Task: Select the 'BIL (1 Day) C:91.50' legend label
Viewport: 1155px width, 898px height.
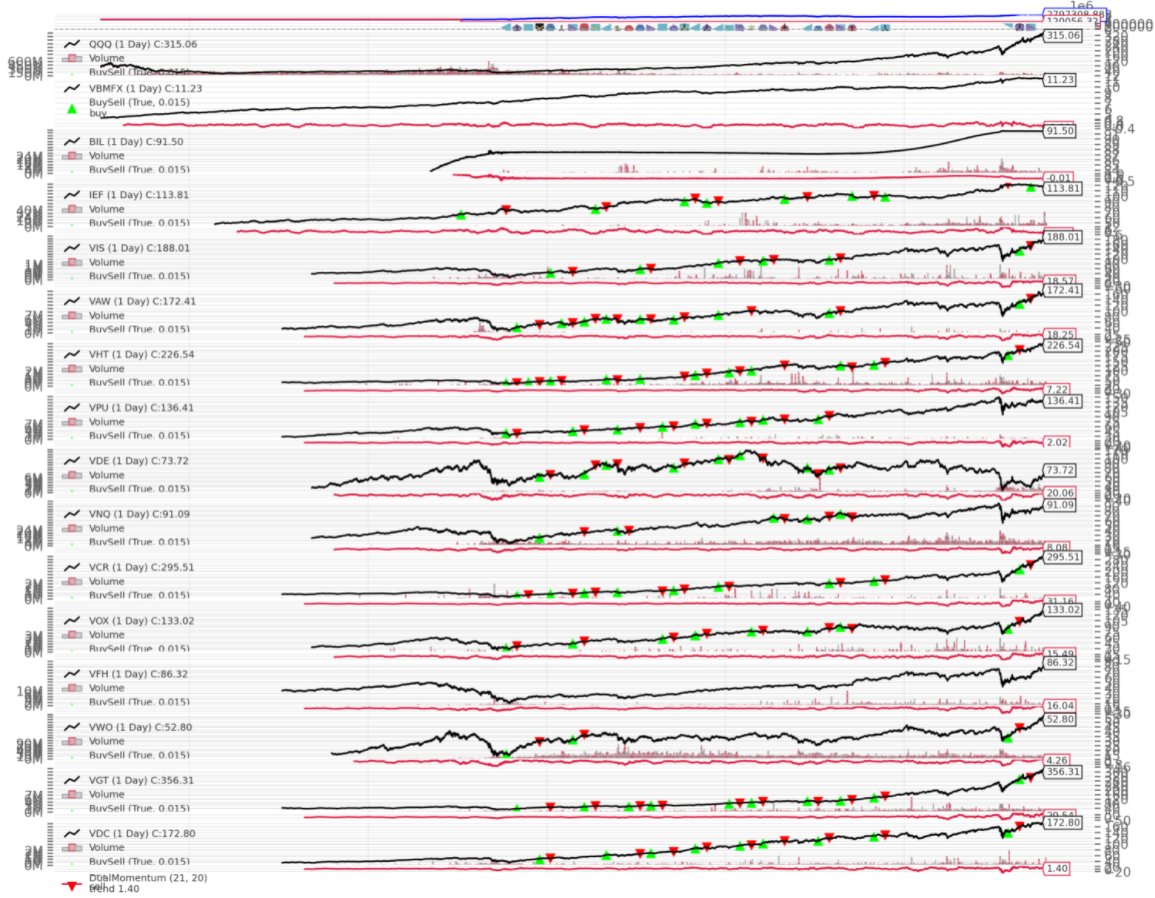Action: tap(136, 141)
